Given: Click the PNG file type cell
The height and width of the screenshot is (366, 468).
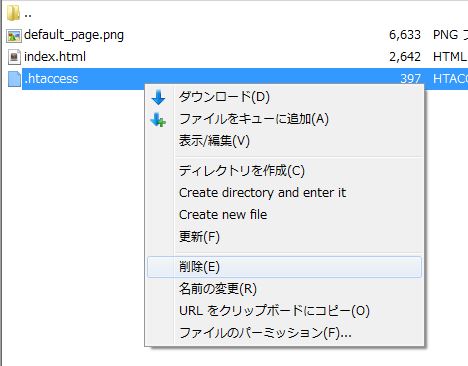Looking at the screenshot, I should coord(450,35).
